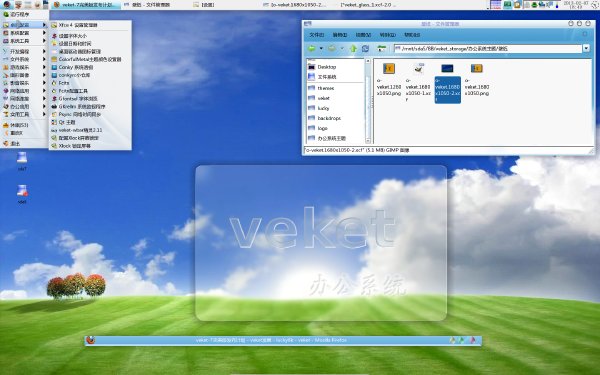600x375 pixels.
Task: Open the 编辑 menu in file manager
Action: tap(339, 35)
